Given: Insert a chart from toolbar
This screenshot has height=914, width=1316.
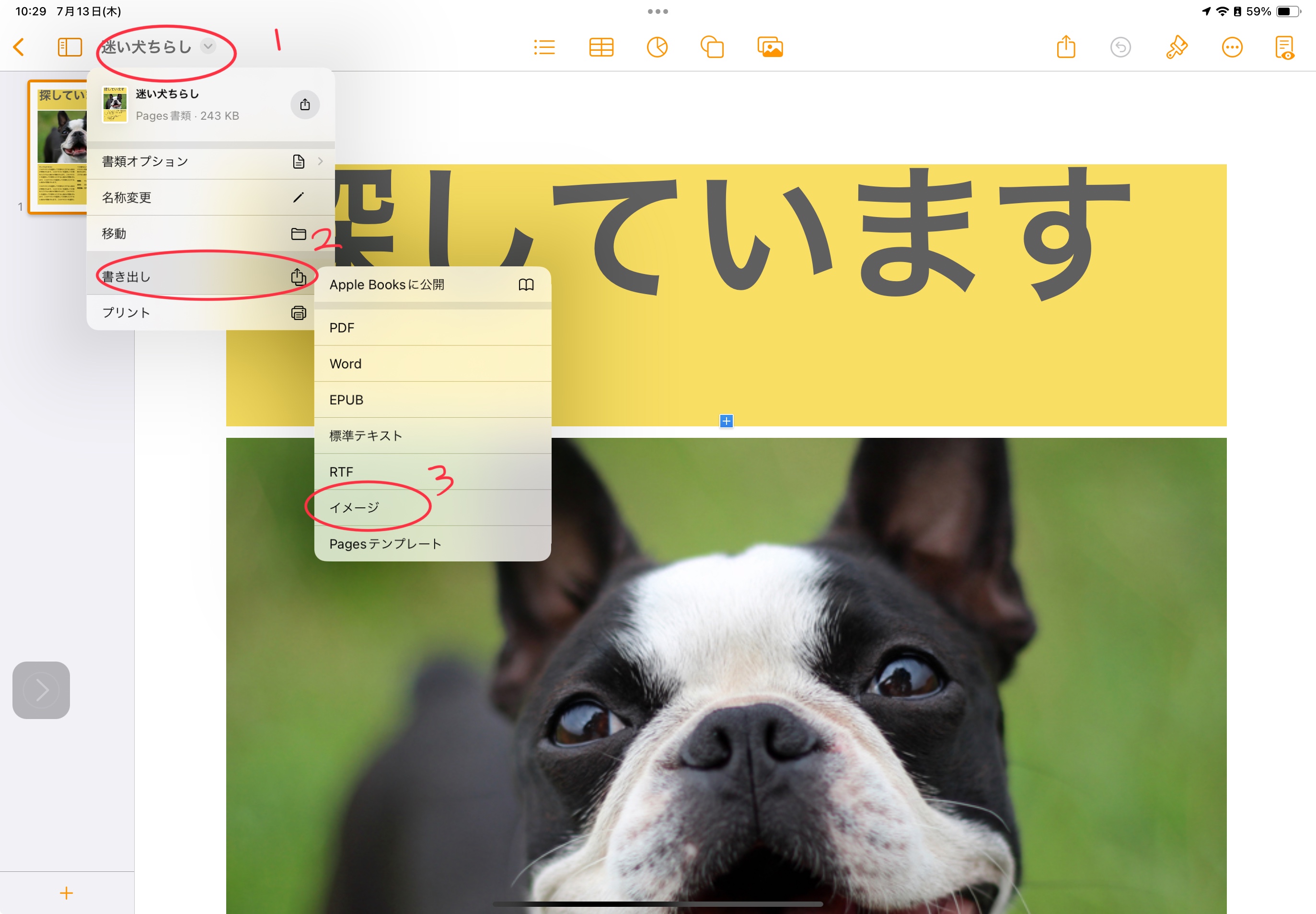Looking at the screenshot, I should coord(657,47).
